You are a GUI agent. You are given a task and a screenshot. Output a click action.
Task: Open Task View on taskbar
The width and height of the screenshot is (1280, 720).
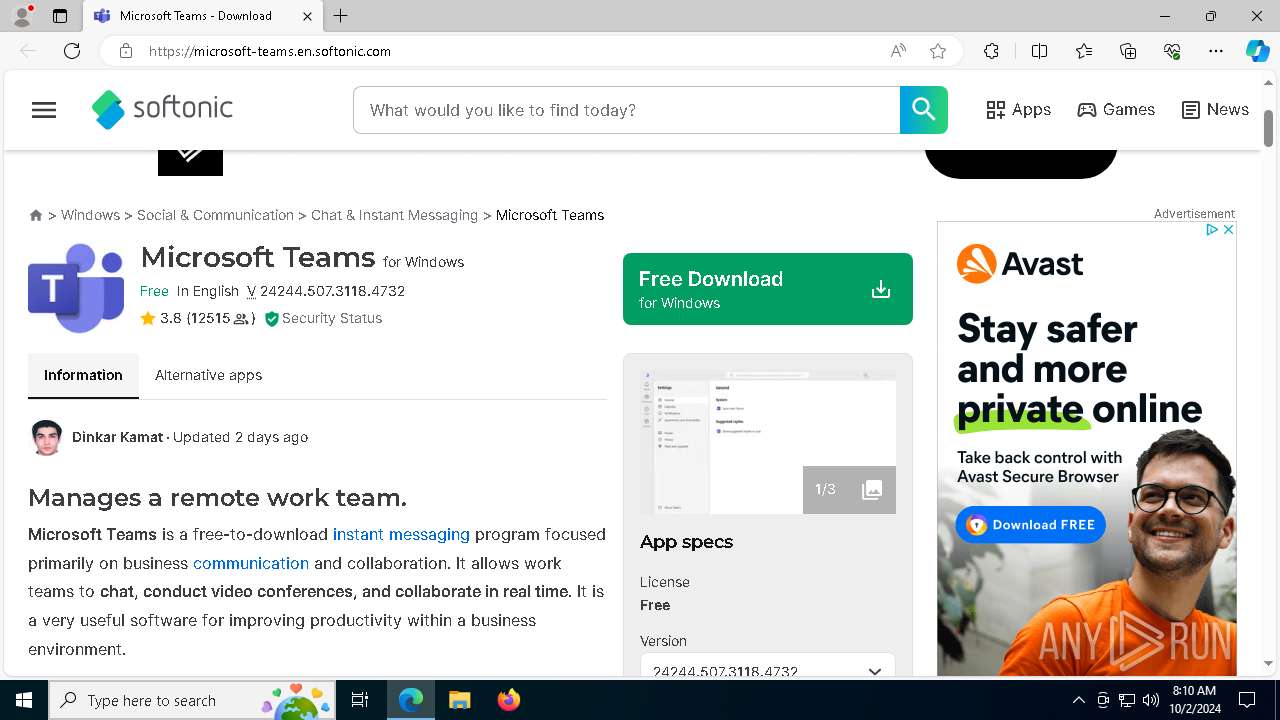[360, 700]
